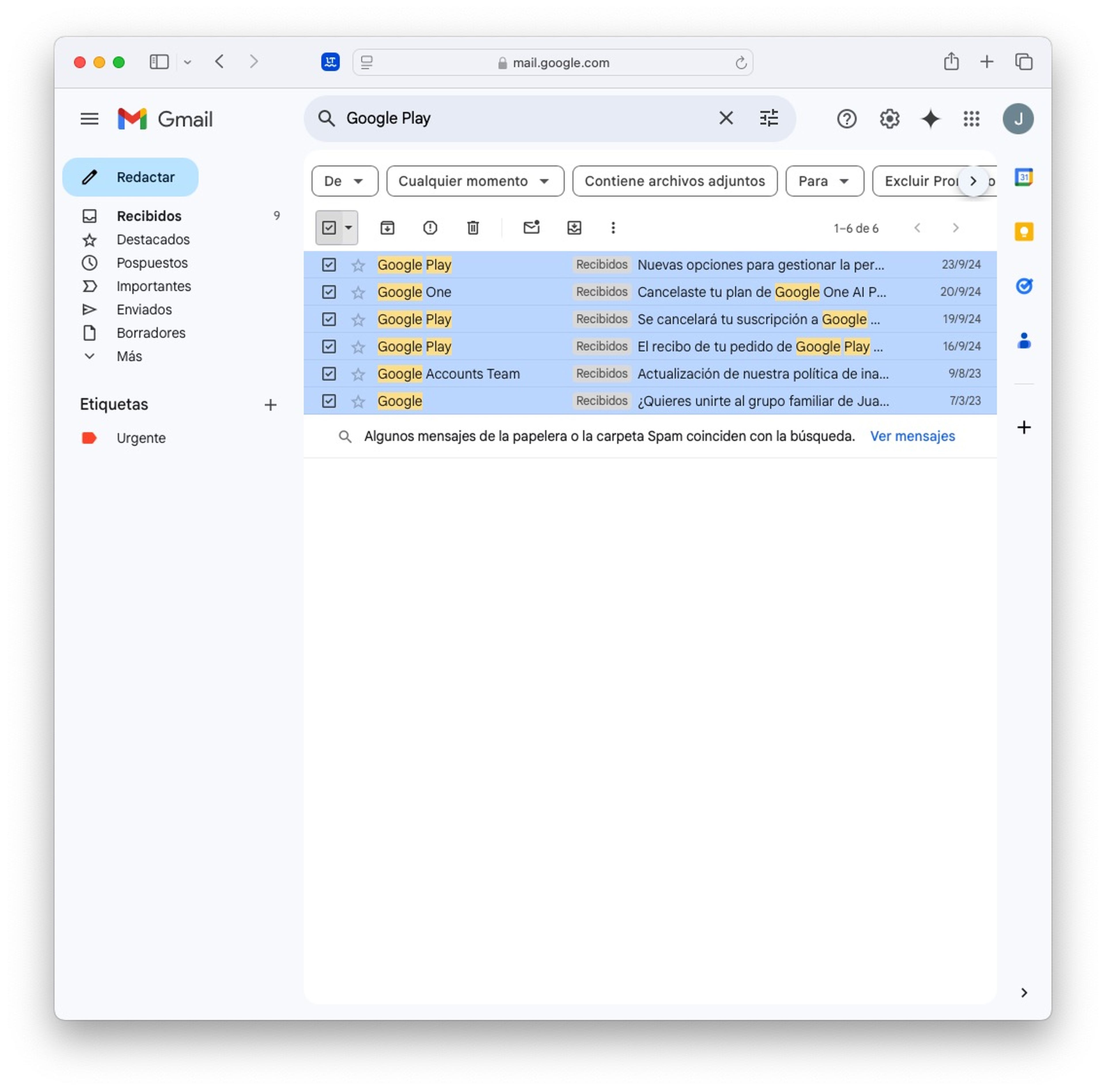The width and height of the screenshot is (1106, 1092).
Task: Open the Gmail main menu hamburger icon
Action: [x=89, y=119]
